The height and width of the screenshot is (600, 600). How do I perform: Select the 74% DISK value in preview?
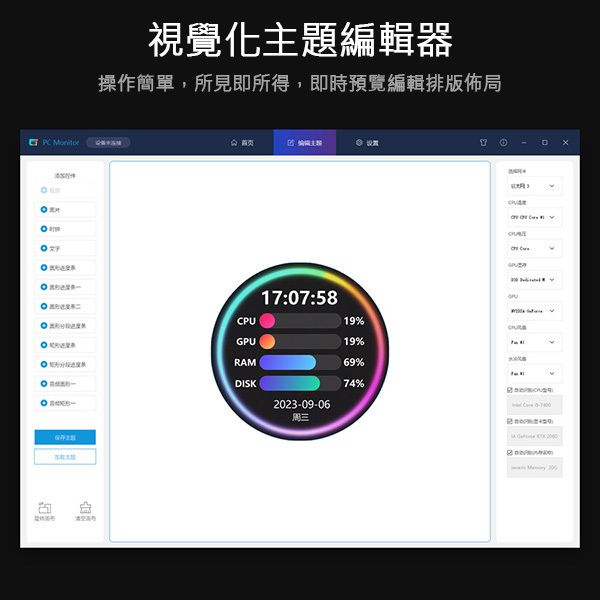coord(354,383)
